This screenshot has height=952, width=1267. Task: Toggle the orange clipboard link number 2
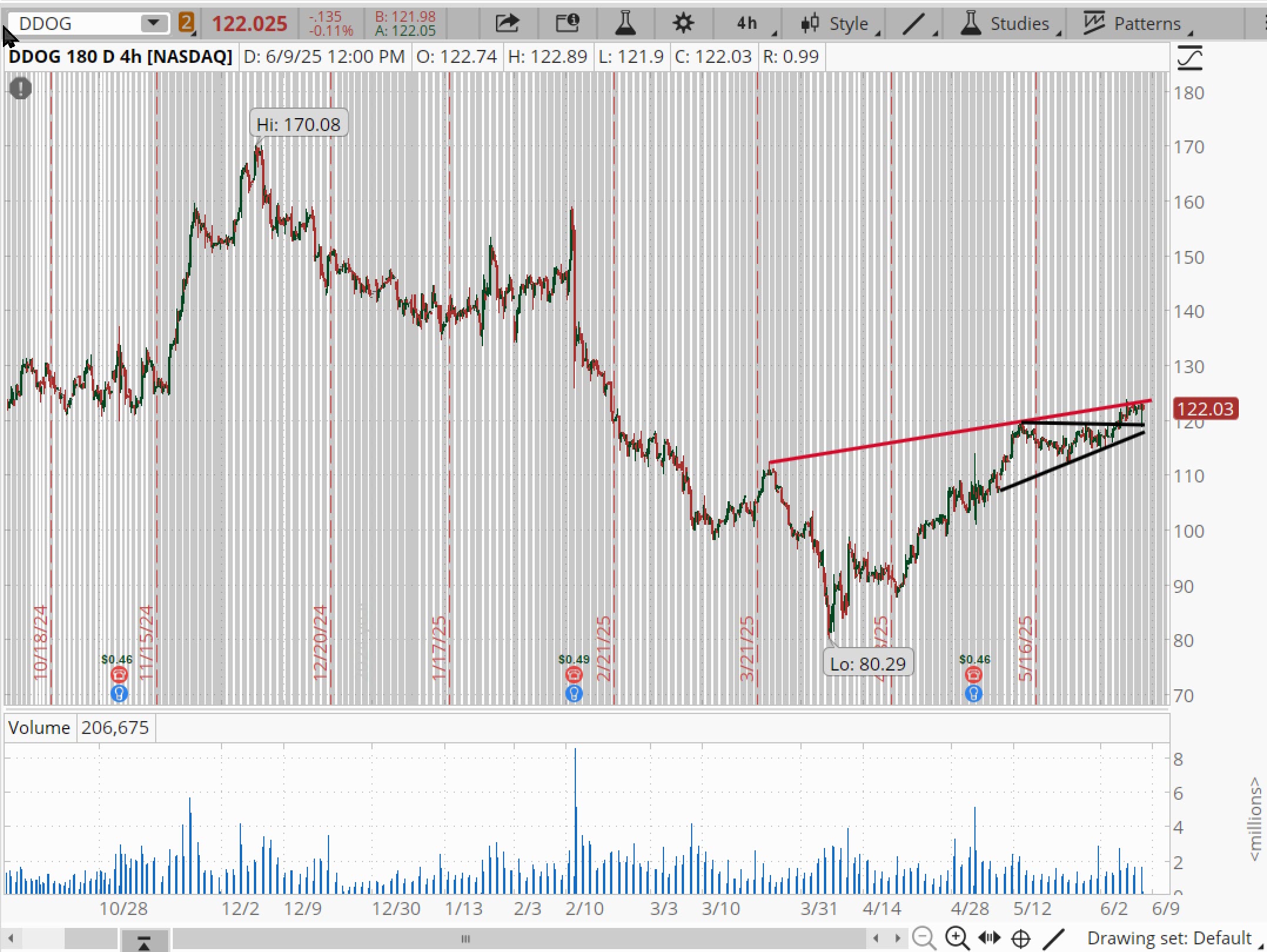pos(186,24)
